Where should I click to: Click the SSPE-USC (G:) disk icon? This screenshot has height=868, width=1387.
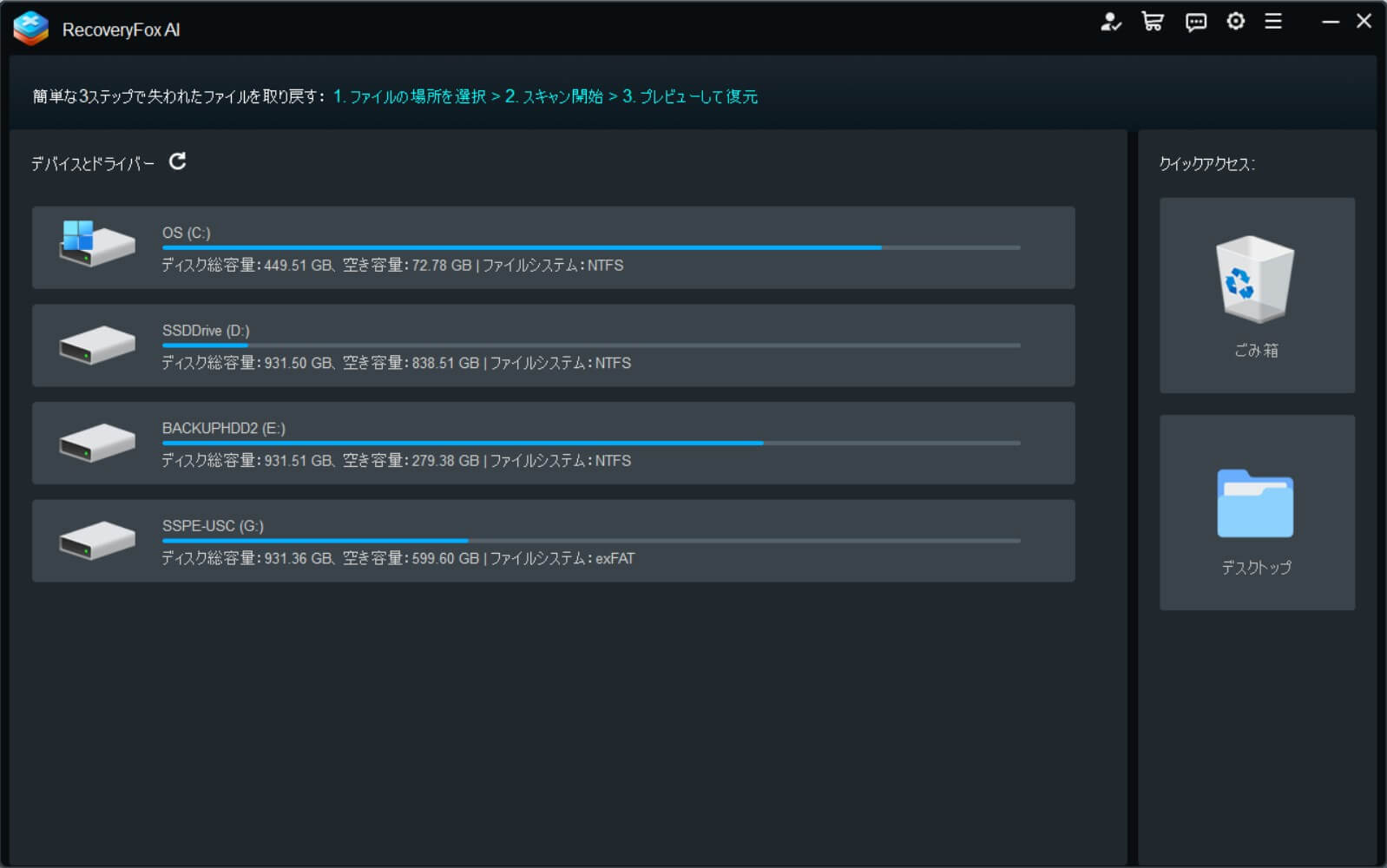[96, 541]
